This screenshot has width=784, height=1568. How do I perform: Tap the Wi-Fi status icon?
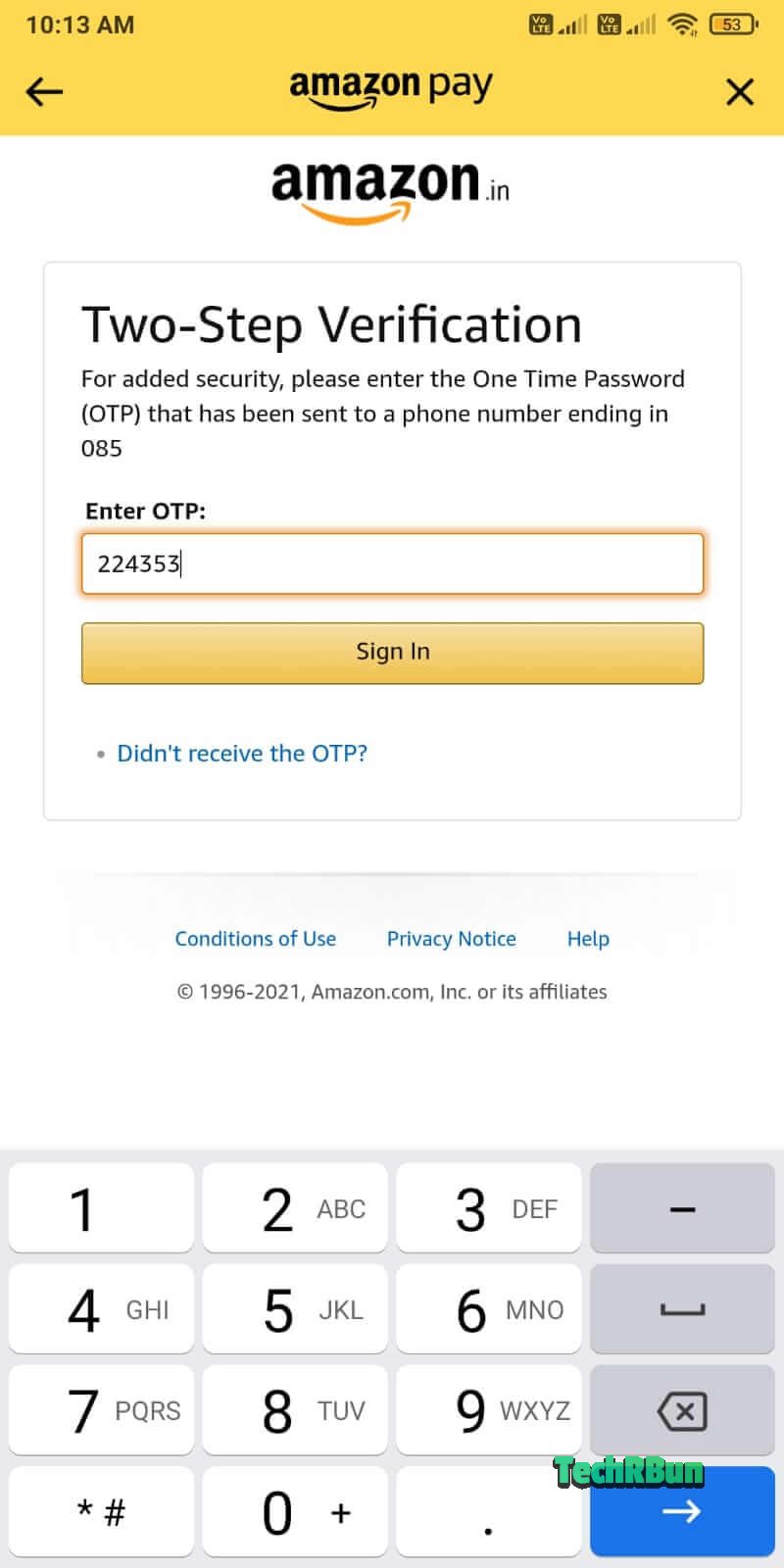(683, 24)
